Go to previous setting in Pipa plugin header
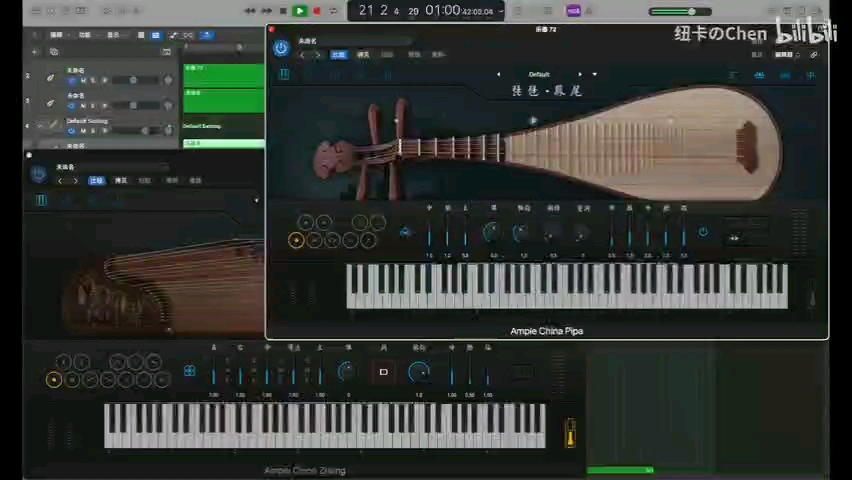This screenshot has height=480, width=852. pyautogui.click(x=302, y=55)
